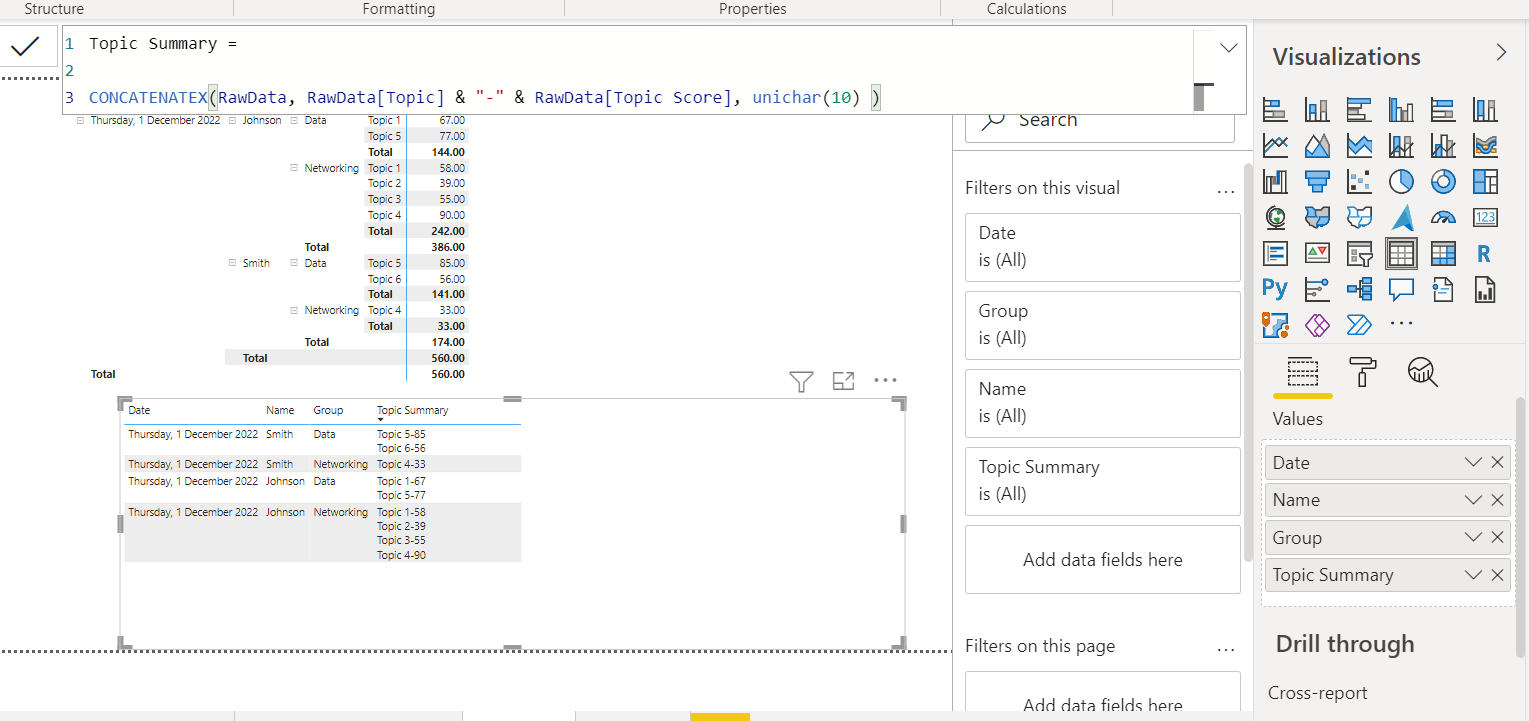Select KPI visual
The image size is (1529, 721).
(x=1317, y=253)
